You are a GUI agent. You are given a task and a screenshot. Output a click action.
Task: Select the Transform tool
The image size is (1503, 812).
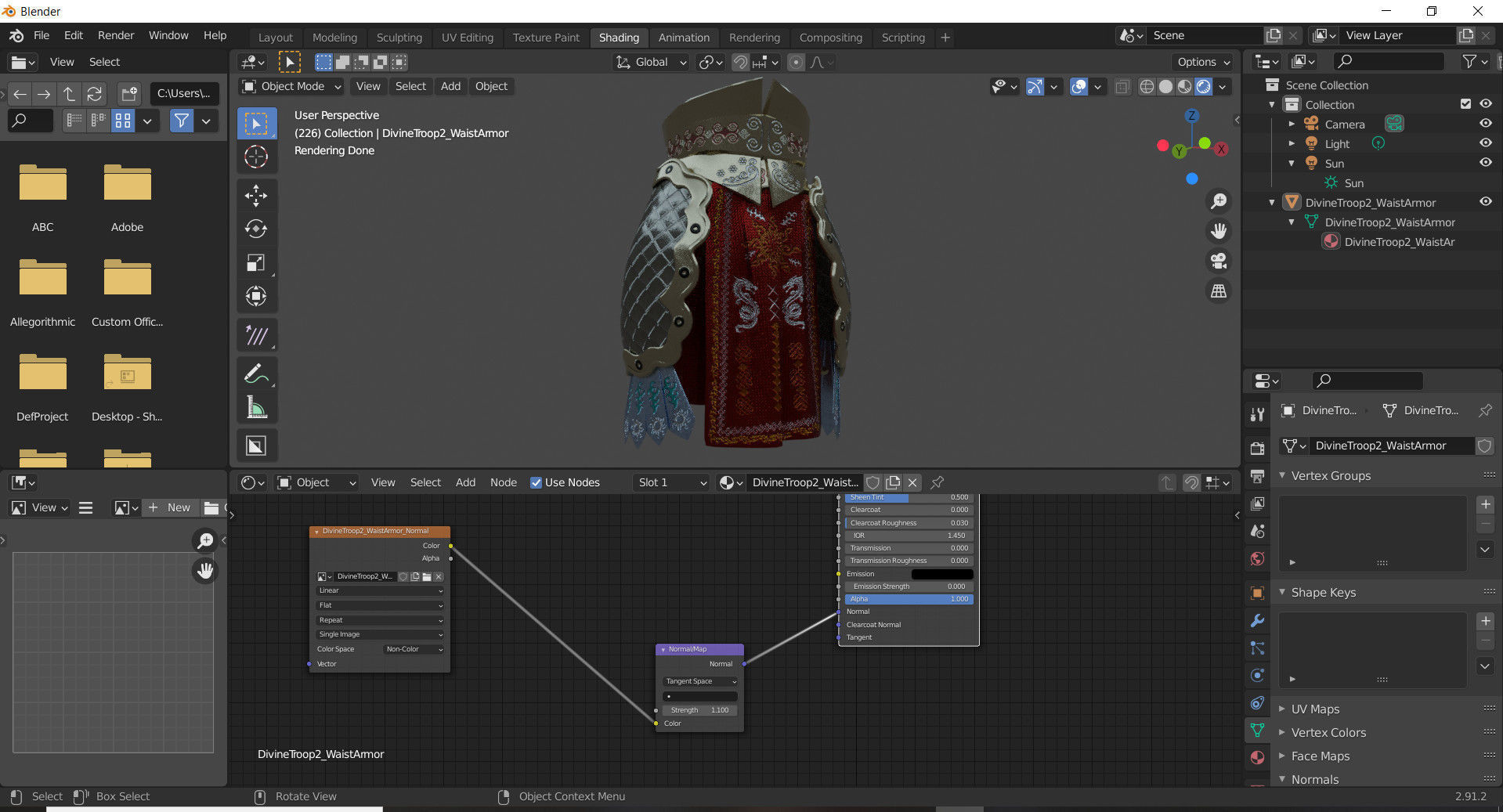click(x=257, y=296)
